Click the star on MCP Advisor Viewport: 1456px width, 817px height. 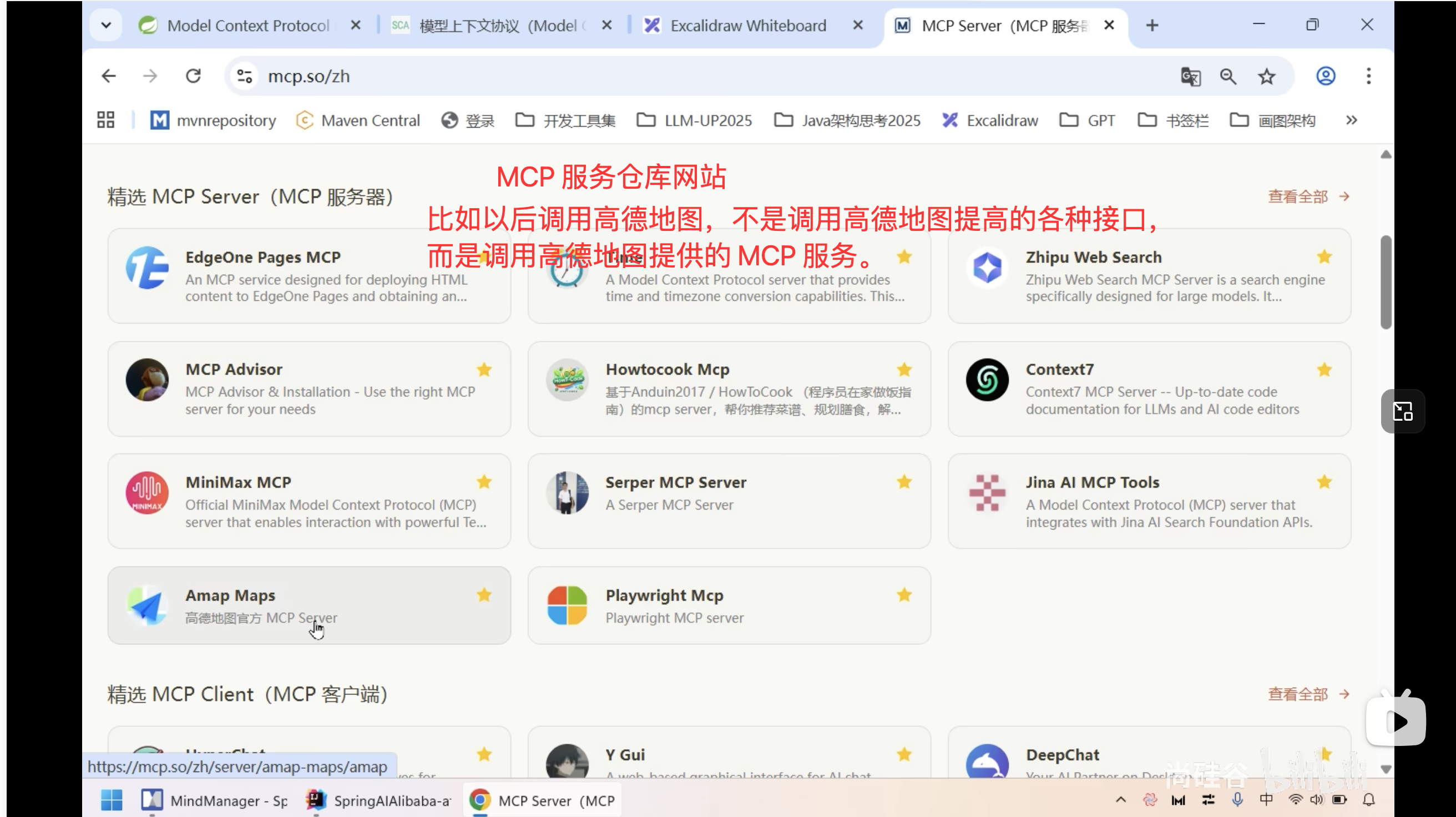tap(484, 370)
